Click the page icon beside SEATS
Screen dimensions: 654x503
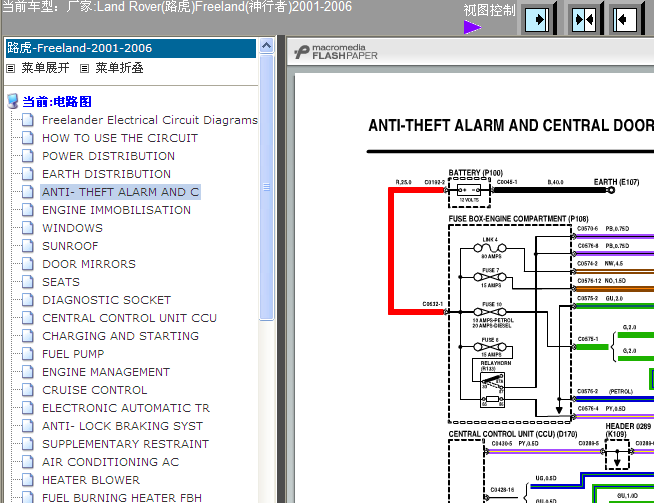28,282
